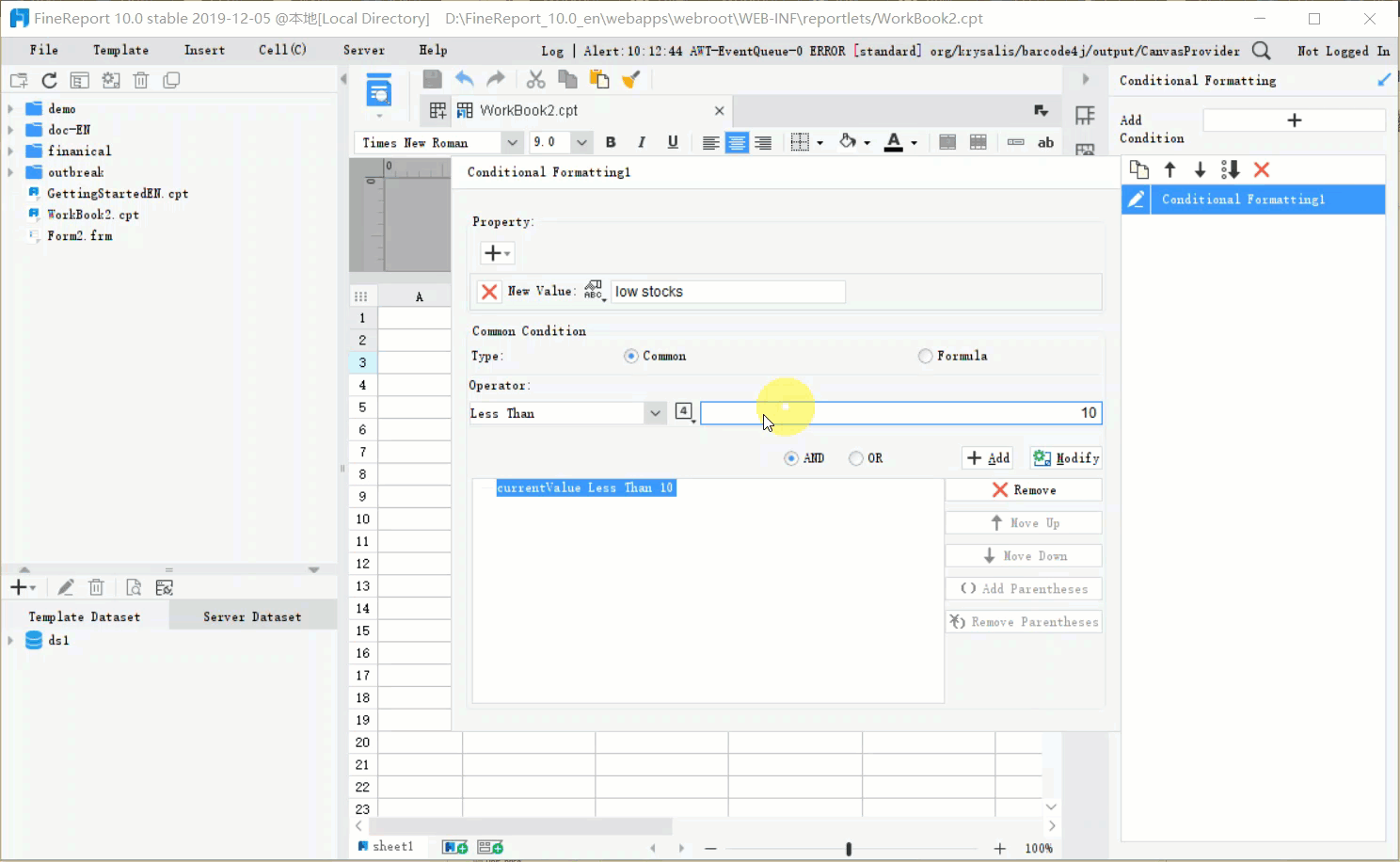This screenshot has height=862, width=1400.
Task: Click the New Value text field
Action: click(x=728, y=292)
